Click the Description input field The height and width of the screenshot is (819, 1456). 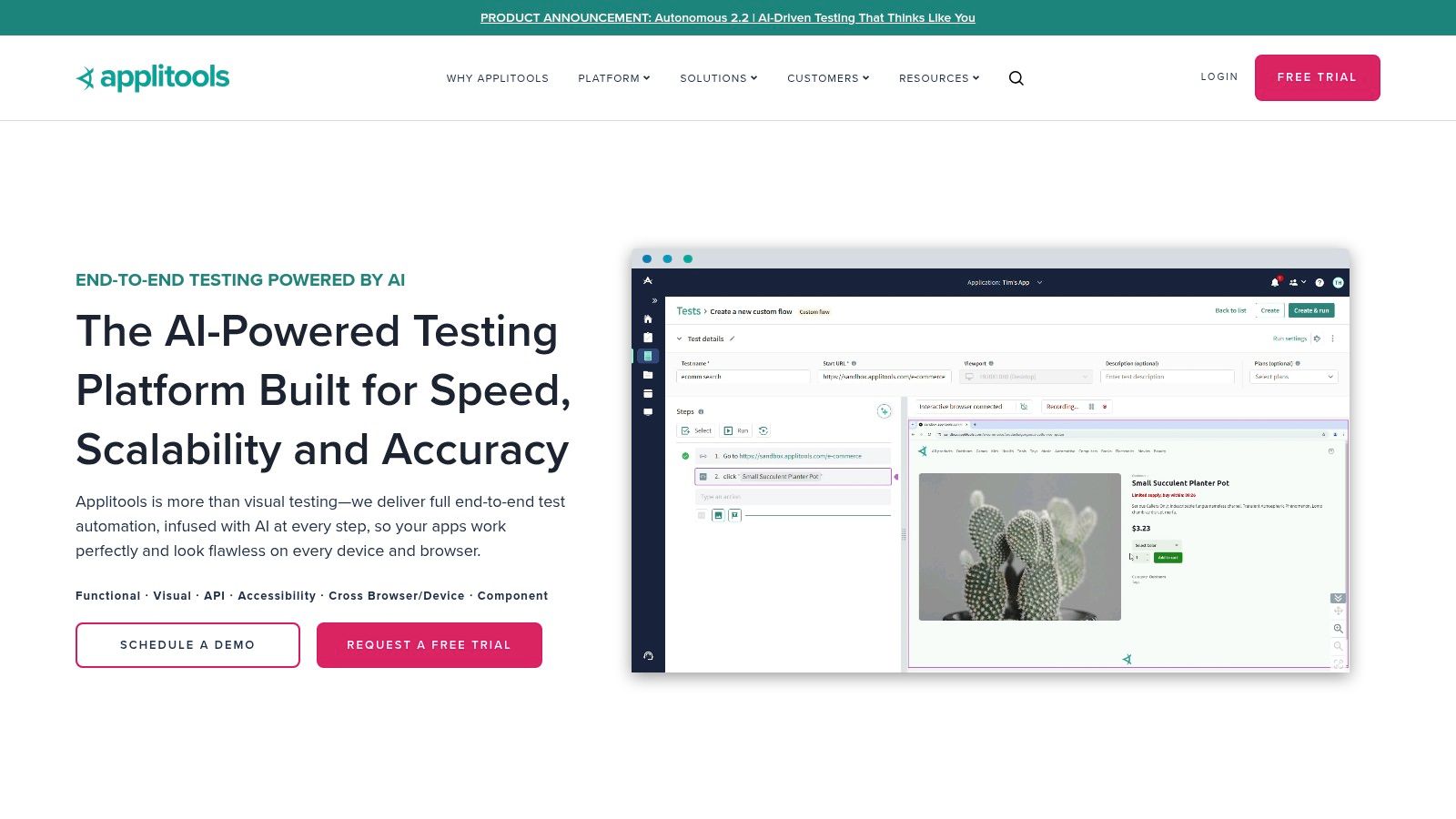point(1168,377)
